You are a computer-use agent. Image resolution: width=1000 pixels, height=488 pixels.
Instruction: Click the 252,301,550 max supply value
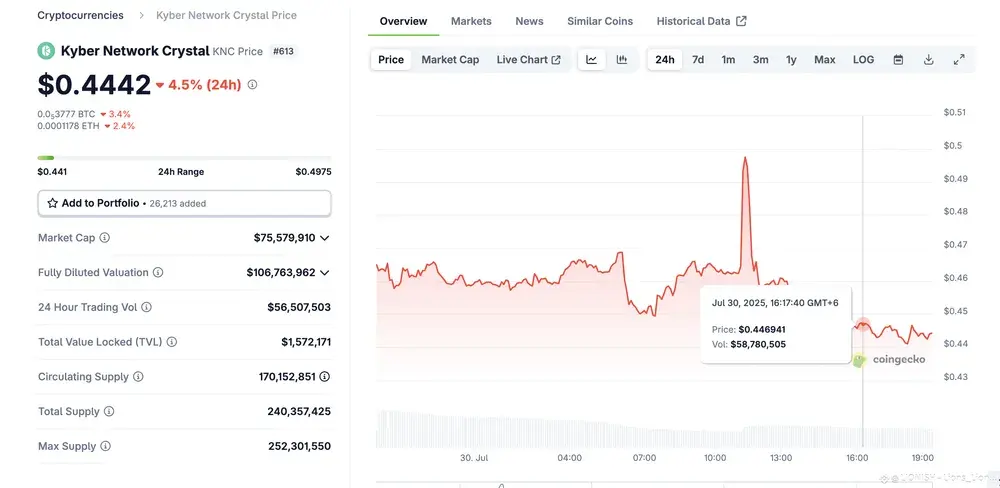(300, 447)
